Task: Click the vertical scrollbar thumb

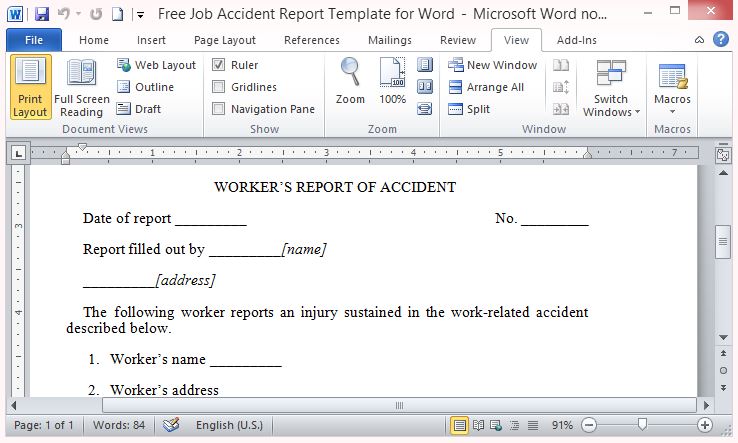Action: click(x=723, y=242)
